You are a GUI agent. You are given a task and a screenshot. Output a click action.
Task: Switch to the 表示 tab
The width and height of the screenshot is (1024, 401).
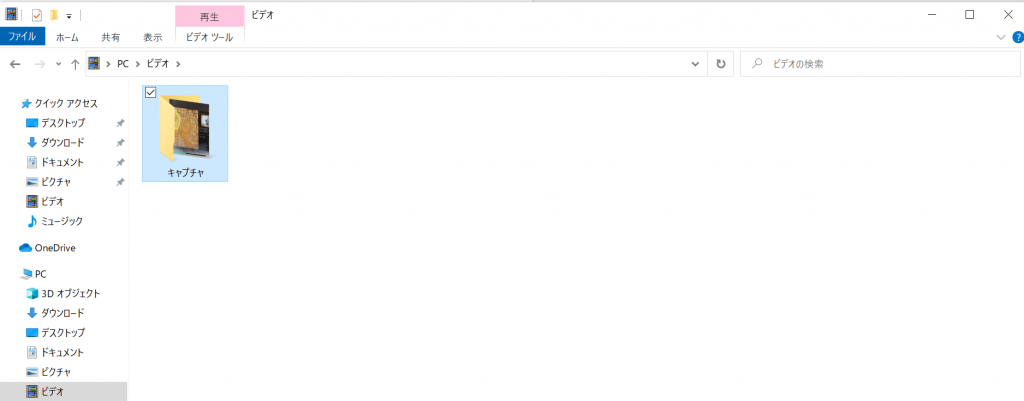point(153,37)
